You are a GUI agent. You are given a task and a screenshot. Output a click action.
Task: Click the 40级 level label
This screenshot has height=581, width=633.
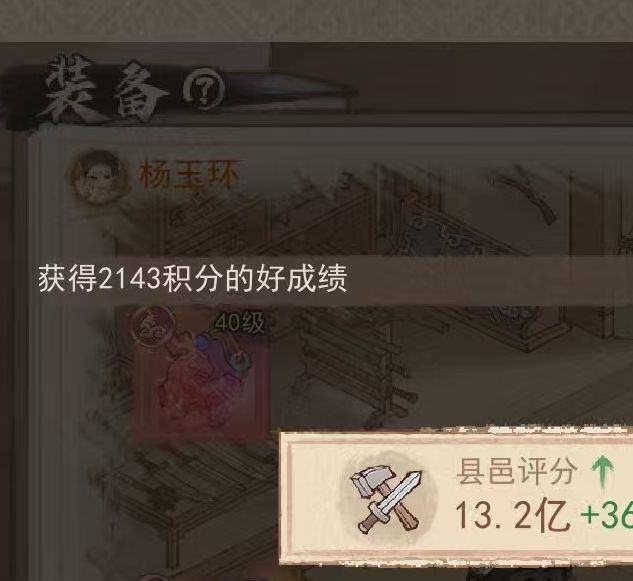click(x=240, y=323)
